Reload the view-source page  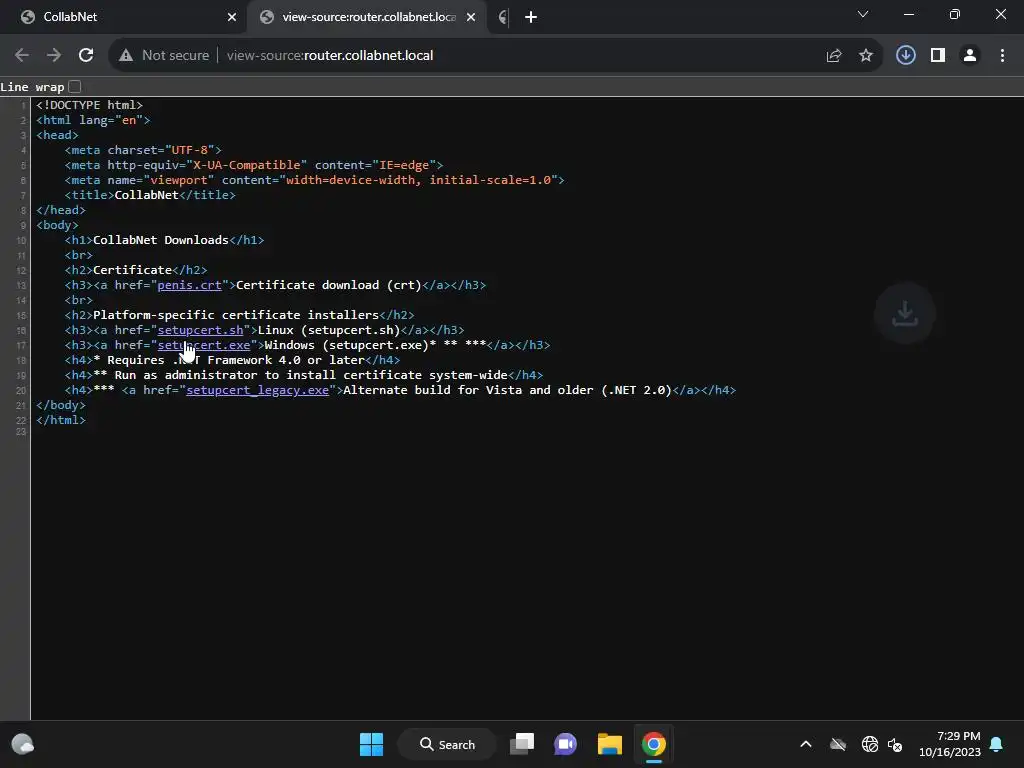click(86, 56)
